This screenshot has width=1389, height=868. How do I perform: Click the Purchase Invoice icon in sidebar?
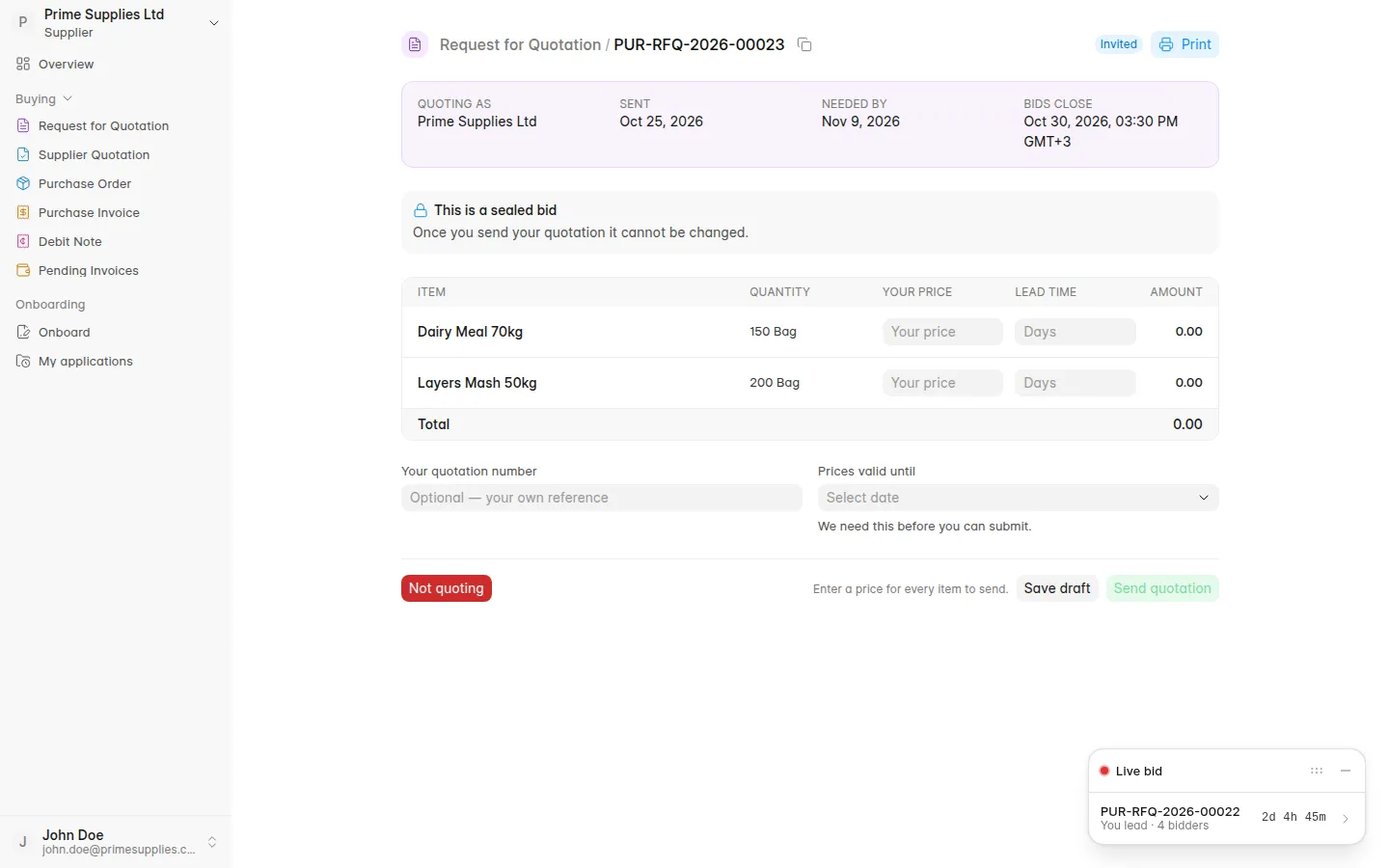click(x=23, y=212)
